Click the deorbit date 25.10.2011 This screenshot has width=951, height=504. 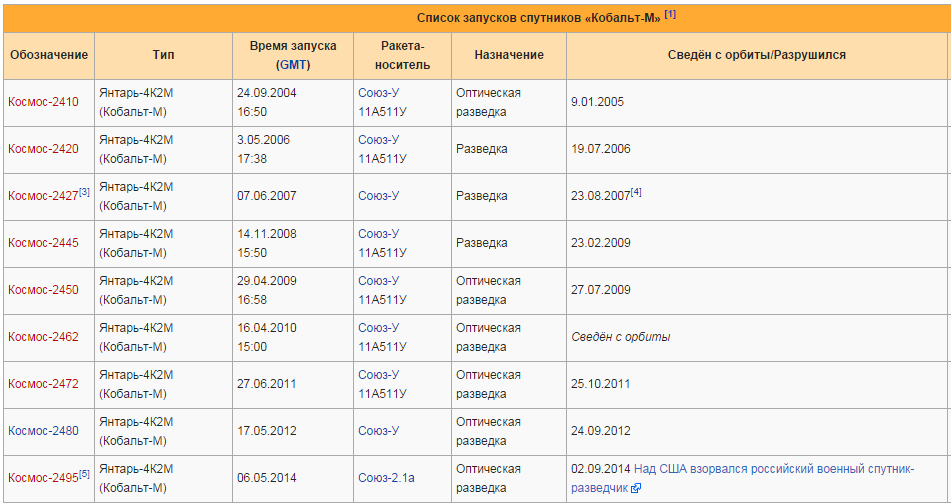tap(600, 384)
